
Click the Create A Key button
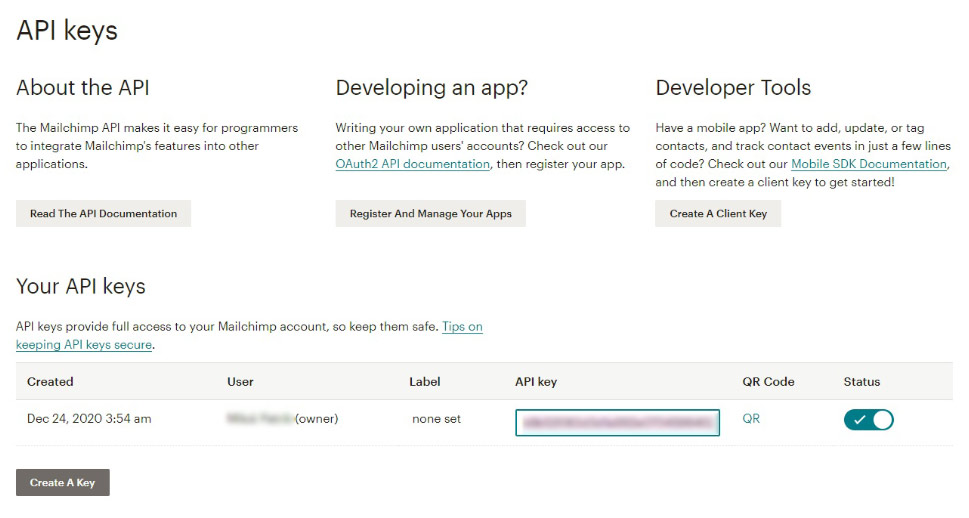(x=62, y=482)
